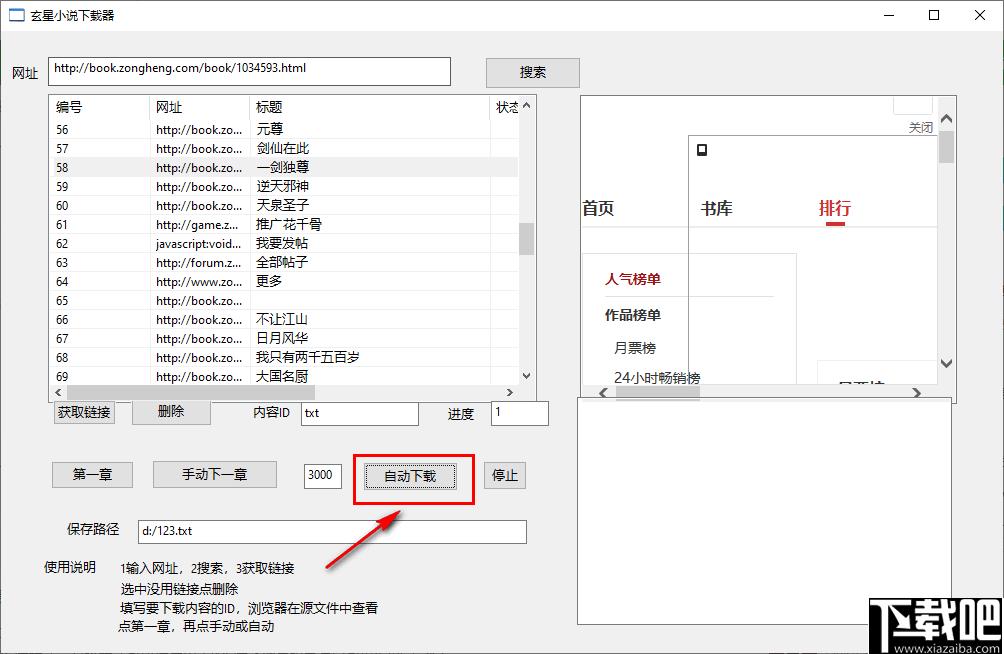Select row 65 with blank title

pos(284,300)
